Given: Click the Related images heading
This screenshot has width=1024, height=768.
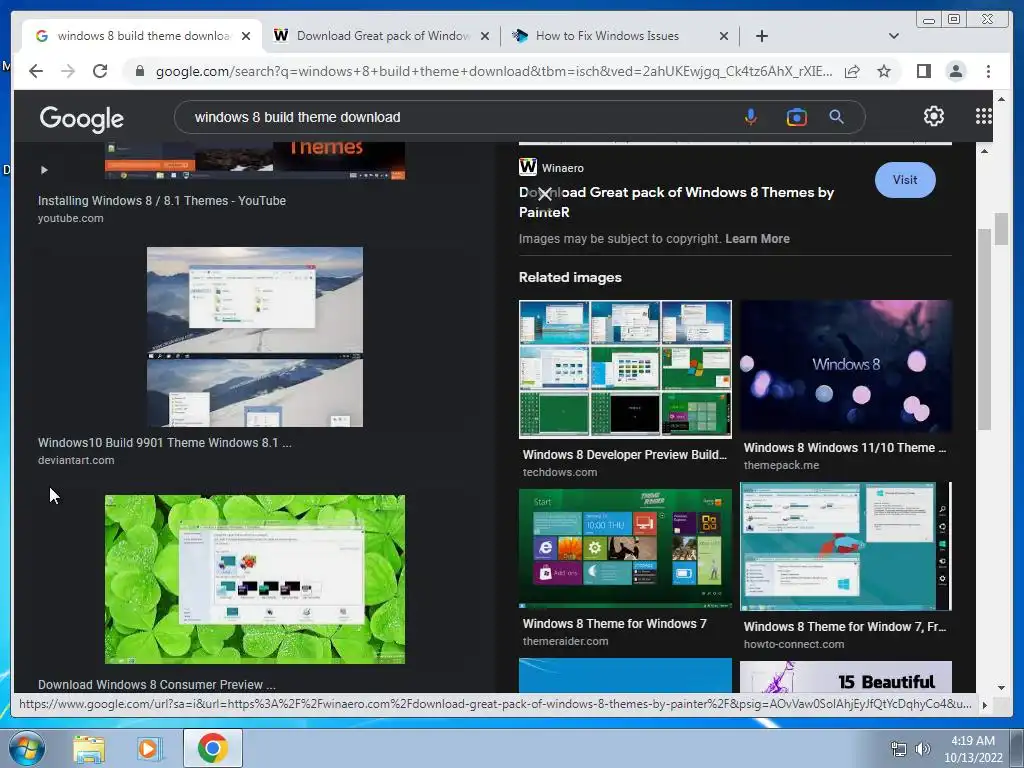Looking at the screenshot, I should [x=570, y=277].
